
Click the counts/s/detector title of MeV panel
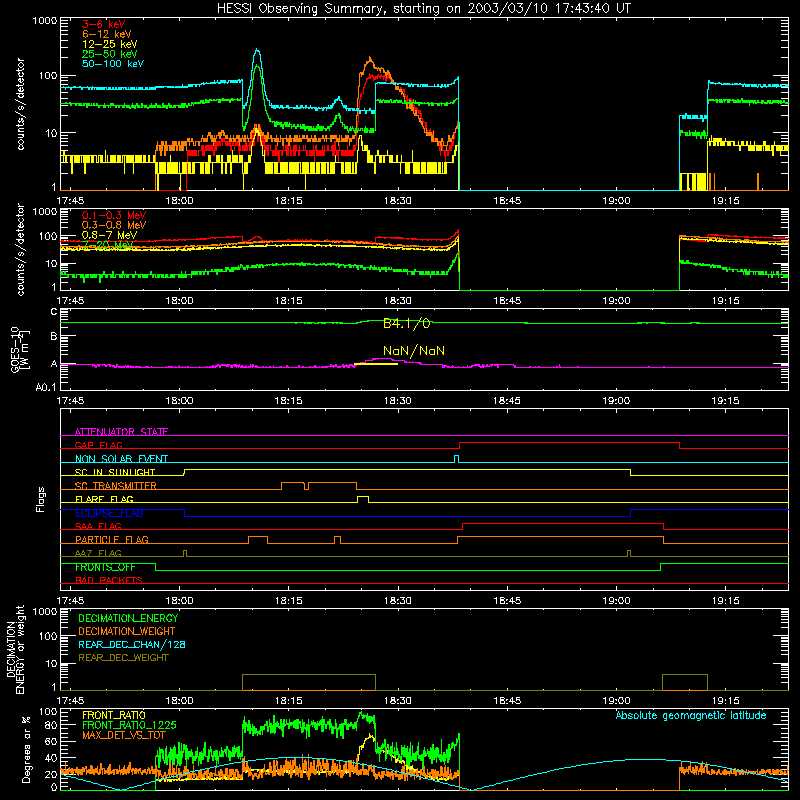click(x=21, y=249)
